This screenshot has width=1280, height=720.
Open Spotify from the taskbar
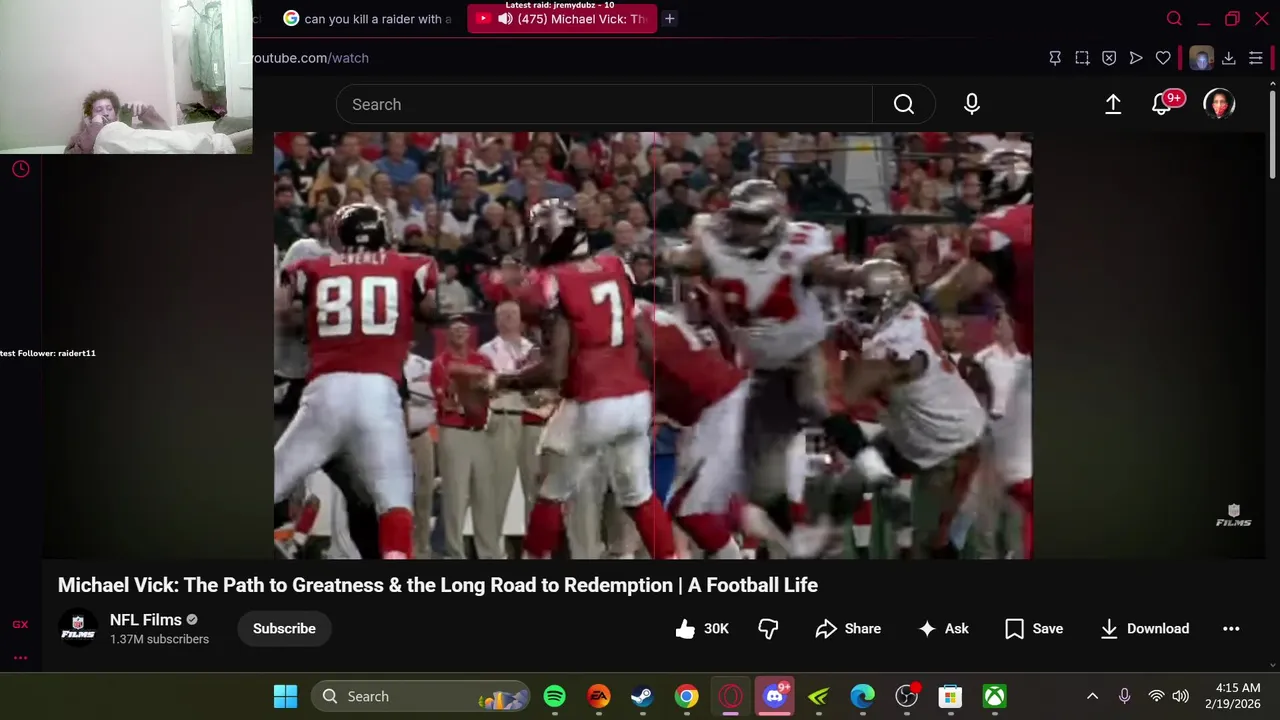coord(554,696)
